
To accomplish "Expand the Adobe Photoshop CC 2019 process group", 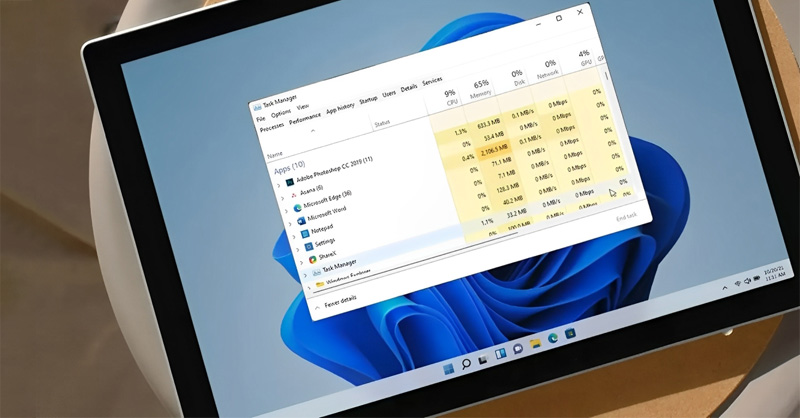I will (279, 185).
